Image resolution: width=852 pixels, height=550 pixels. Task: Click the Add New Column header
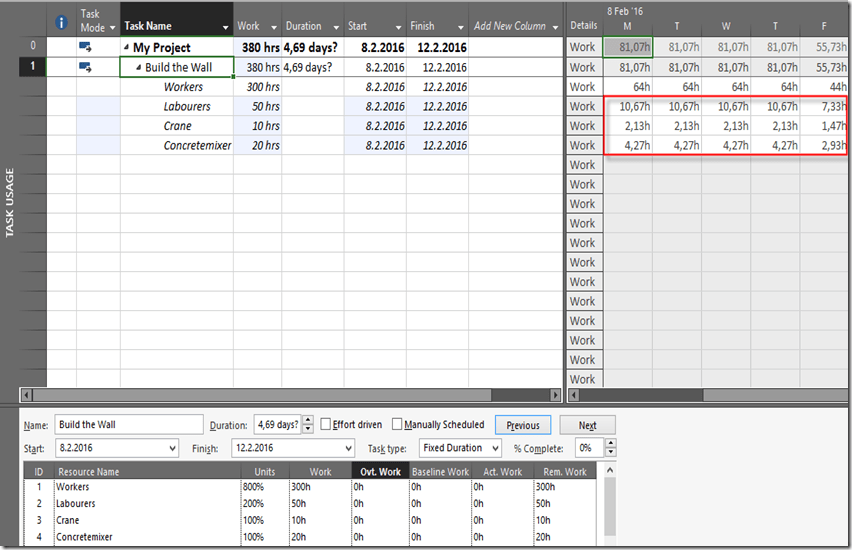[510, 26]
